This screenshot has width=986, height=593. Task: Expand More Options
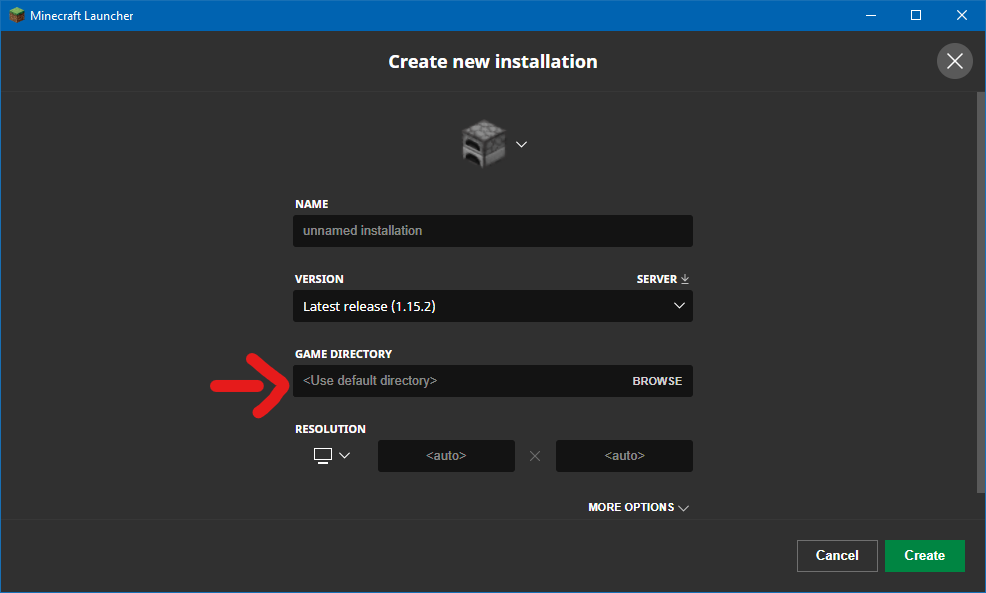coord(638,507)
